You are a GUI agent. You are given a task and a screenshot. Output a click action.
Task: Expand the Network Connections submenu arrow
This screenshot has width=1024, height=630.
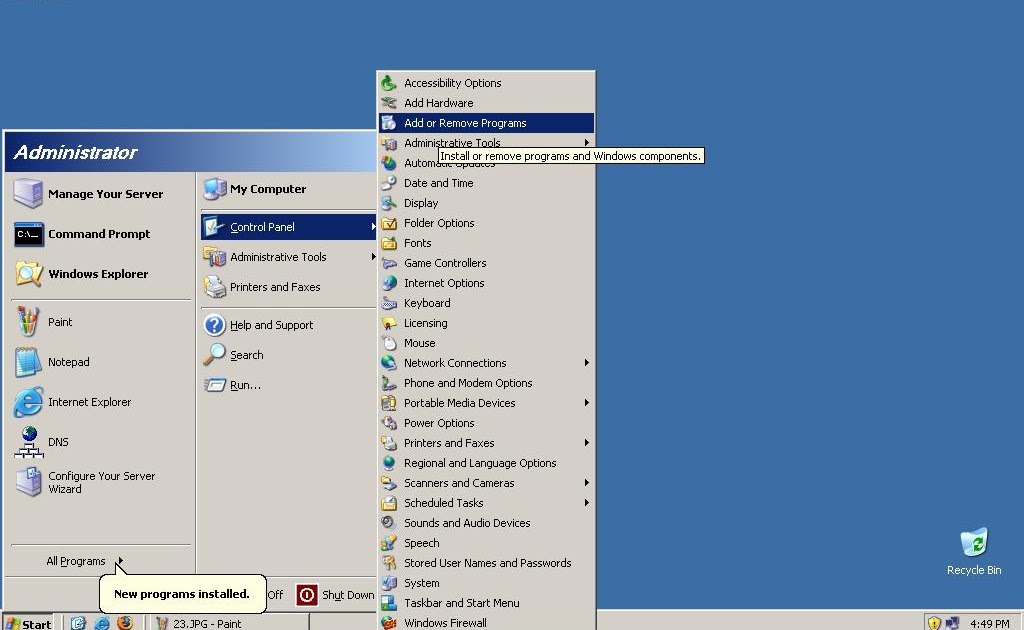coord(586,362)
